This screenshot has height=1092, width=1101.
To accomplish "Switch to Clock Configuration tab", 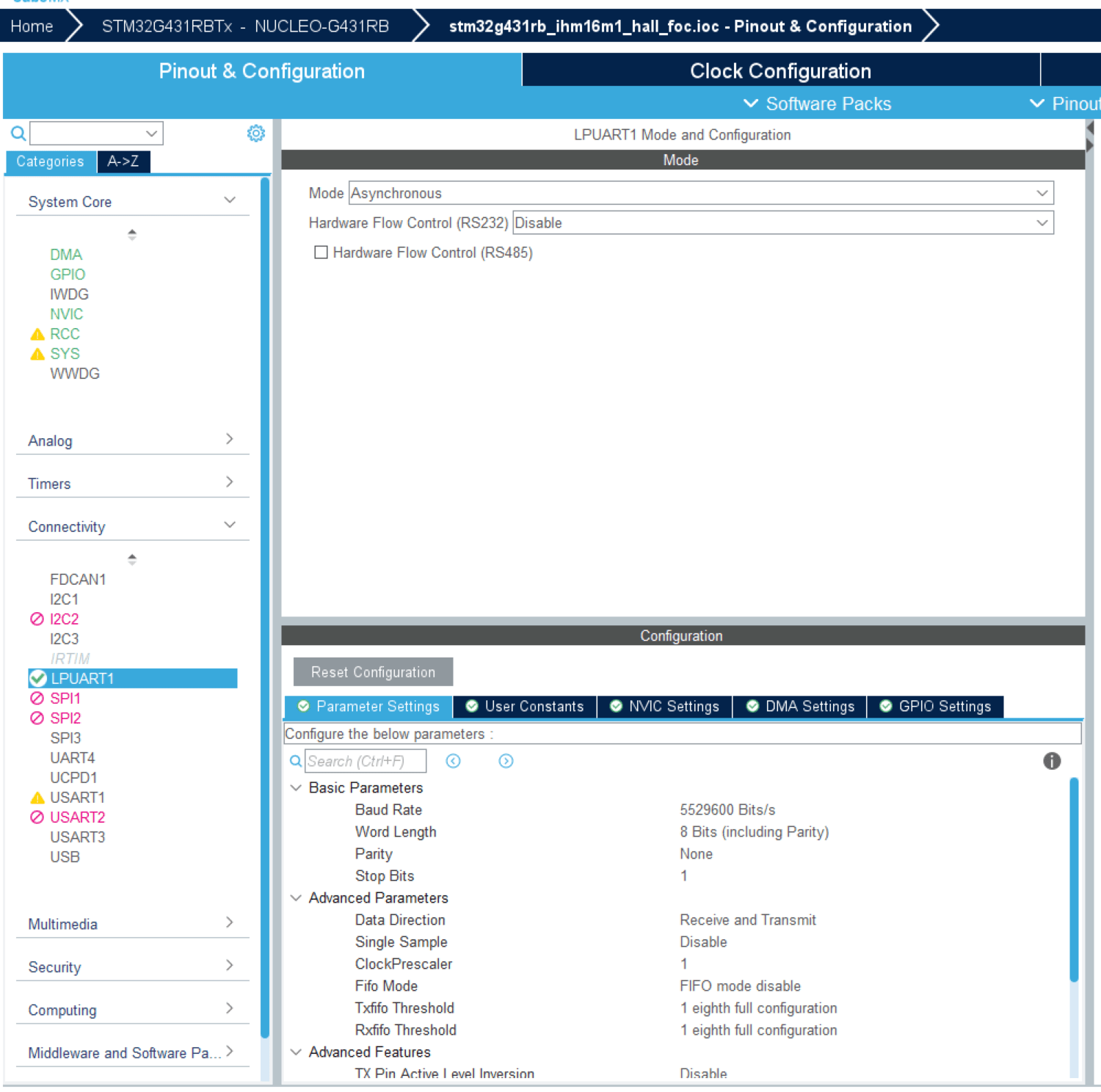I will pos(780,71).
